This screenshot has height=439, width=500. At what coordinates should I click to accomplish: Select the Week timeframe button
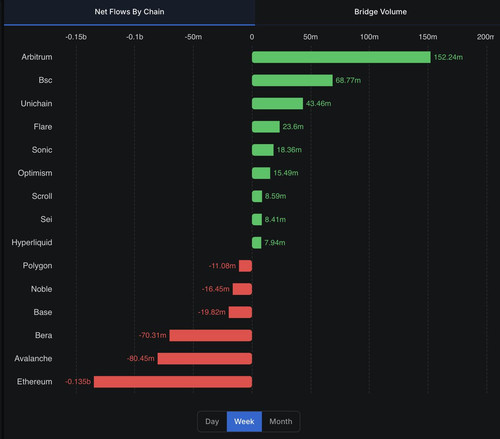(x=244, y=421)
